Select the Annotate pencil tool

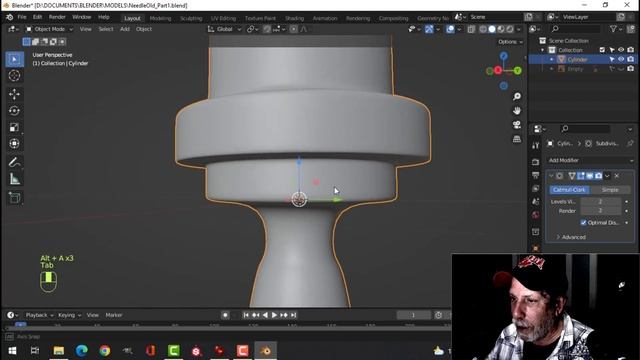14,162
